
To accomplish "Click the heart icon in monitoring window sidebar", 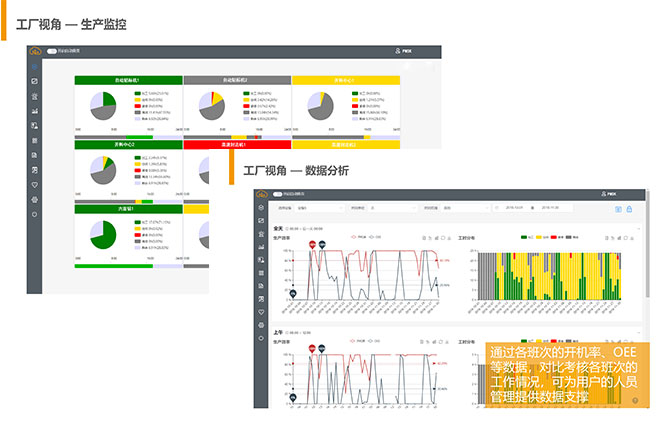I will click(35, 185).
